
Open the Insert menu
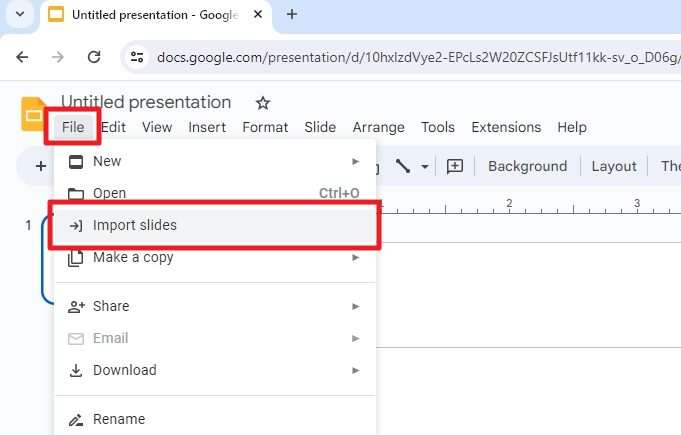(x=207, y=127)
